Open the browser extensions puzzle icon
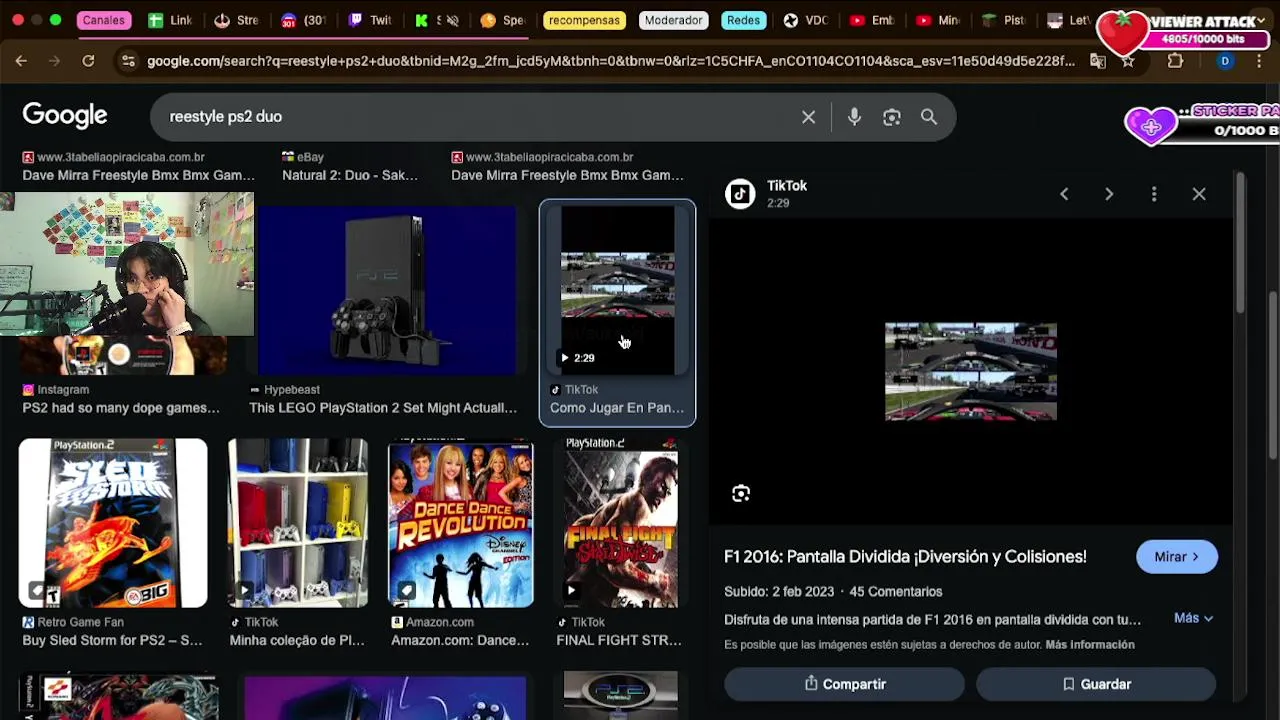 [x=1175, y=61]
